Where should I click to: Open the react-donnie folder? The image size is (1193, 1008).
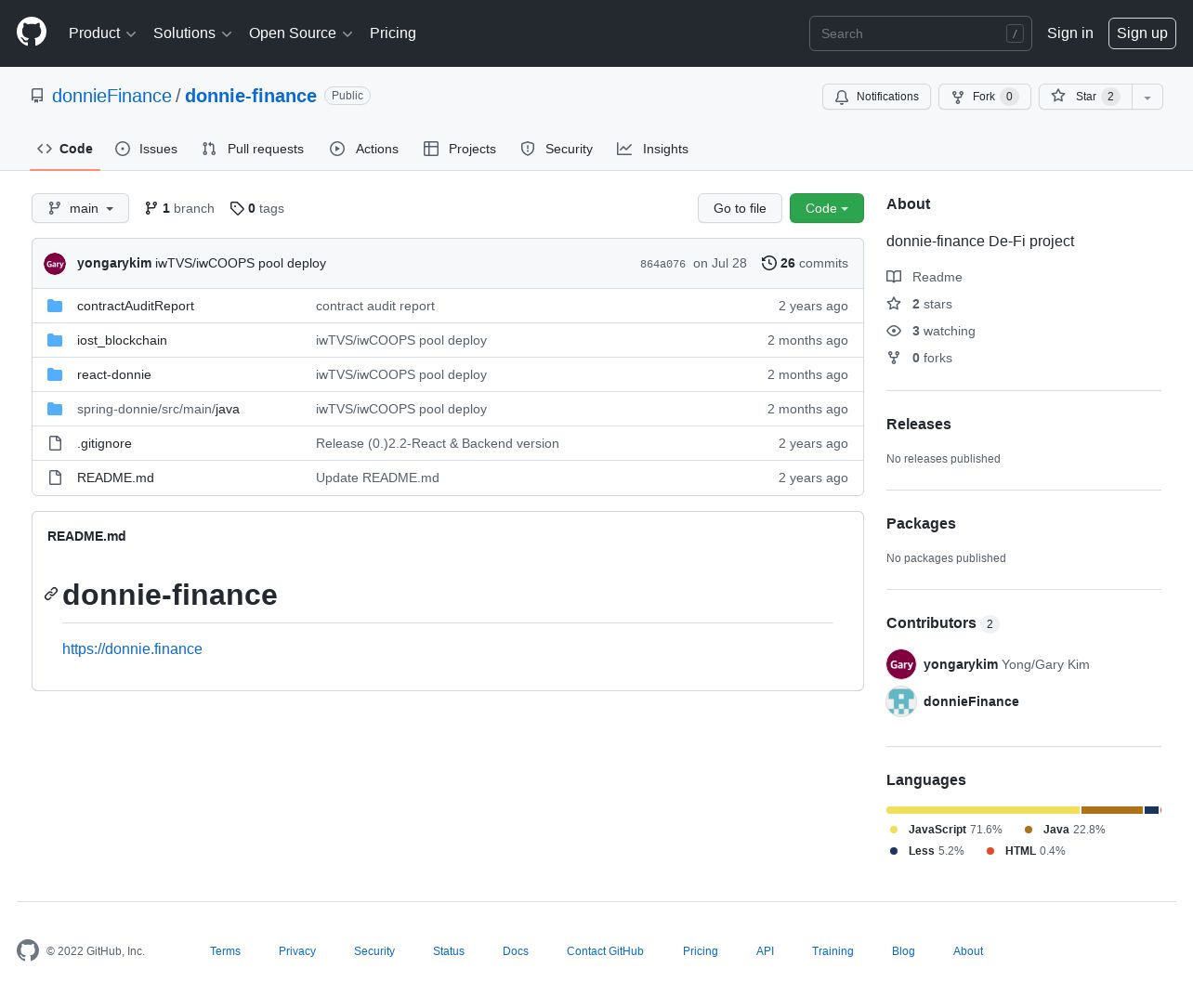114,374
